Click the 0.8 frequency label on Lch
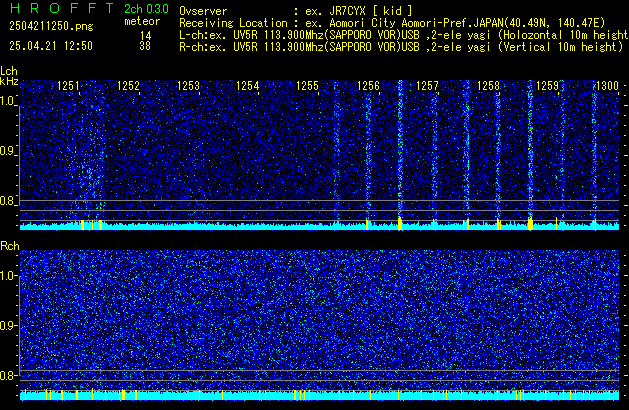 coord(8,201)
